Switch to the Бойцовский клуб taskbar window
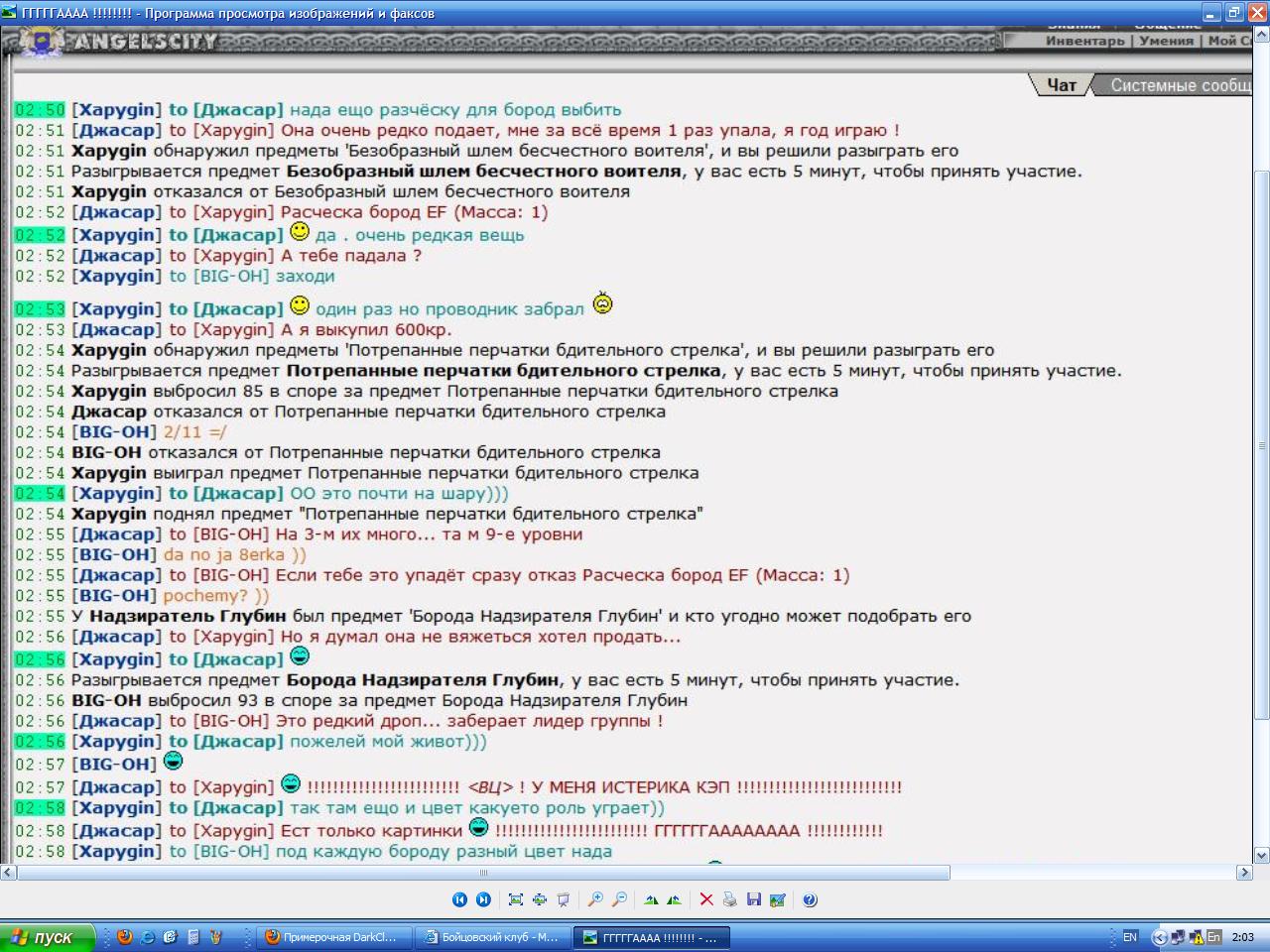Viewport: 1270px width, 952px height. 492,937
